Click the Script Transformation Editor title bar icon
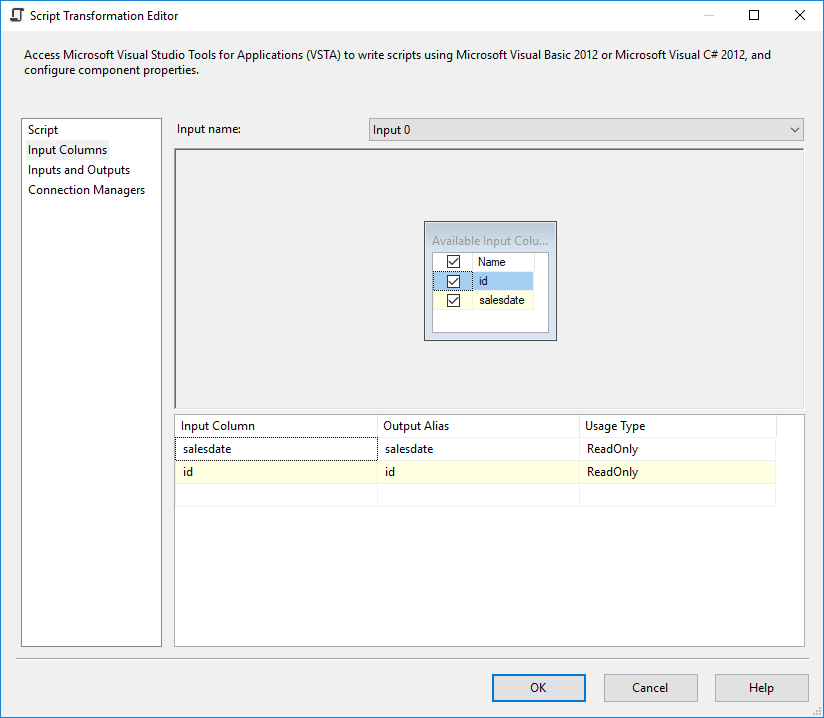Image resolution: width=824 pixels, height=718 pixels. tap(16, 15)
